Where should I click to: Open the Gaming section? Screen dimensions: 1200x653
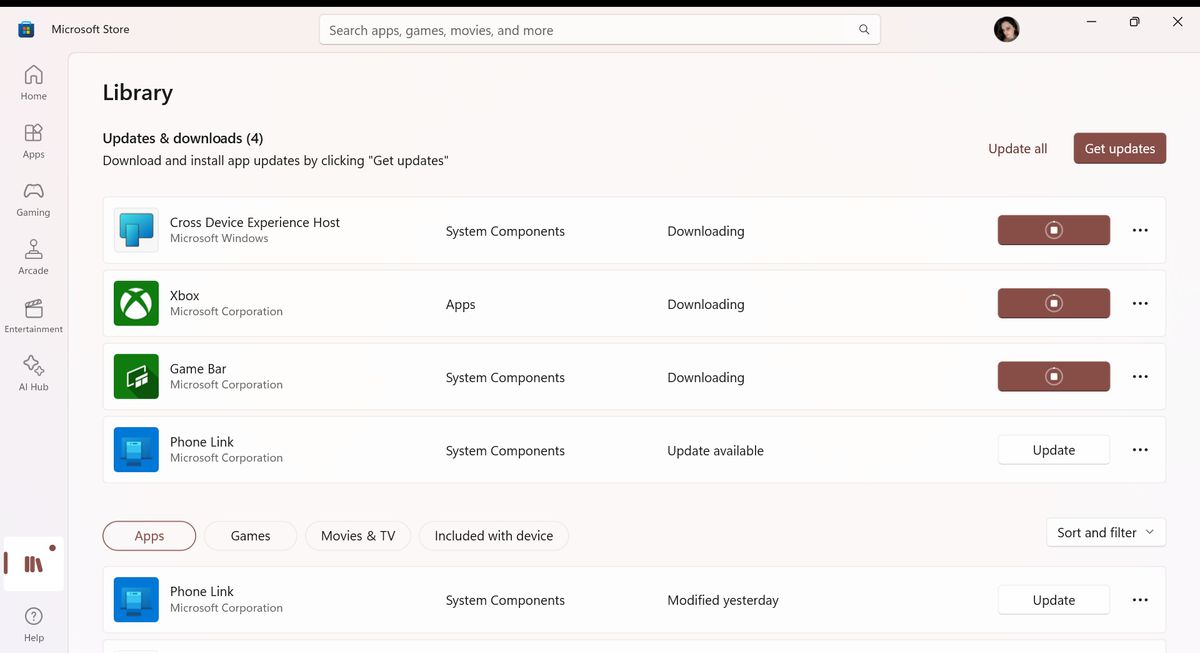pyautogui.click(x=33, y=199)
